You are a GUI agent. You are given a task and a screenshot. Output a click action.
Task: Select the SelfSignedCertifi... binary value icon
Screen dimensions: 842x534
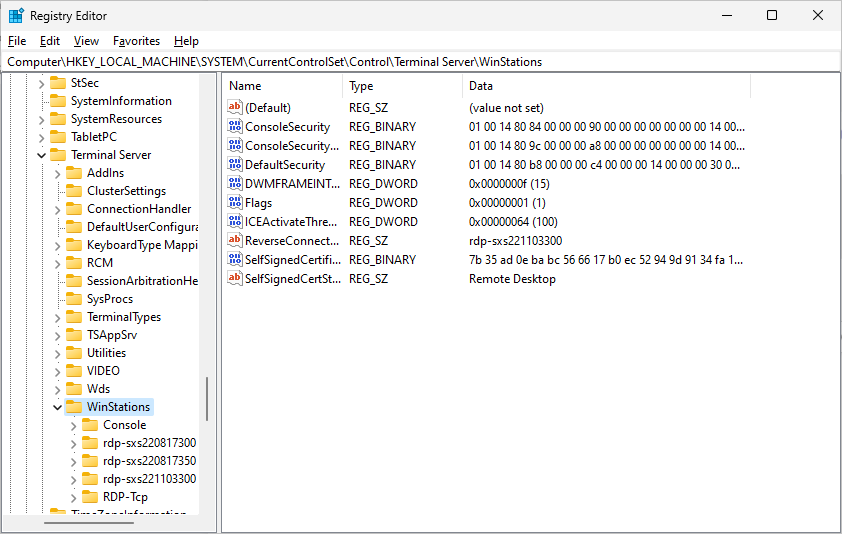pyautogui.click(x=235, y=259)
